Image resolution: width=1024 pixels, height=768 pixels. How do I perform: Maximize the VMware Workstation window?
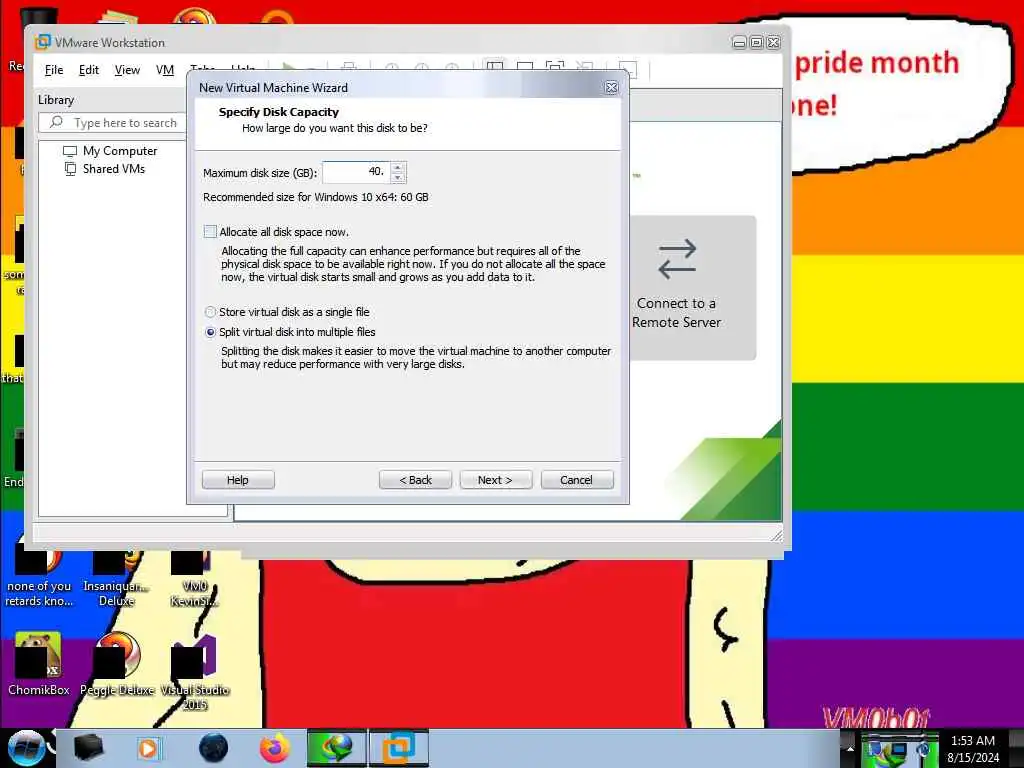point(756,42)
